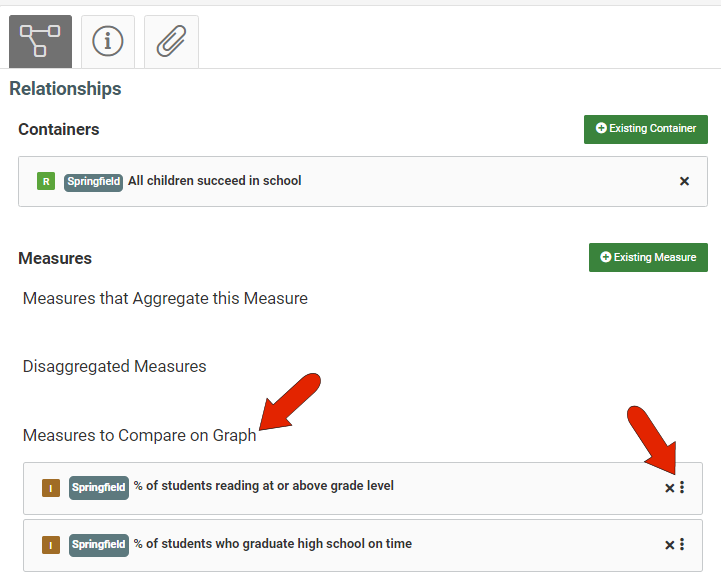The height and width of the screenshot is (579, 721).
Task: Remove the graduate high school measure
Action: click(x=670, y=545)
